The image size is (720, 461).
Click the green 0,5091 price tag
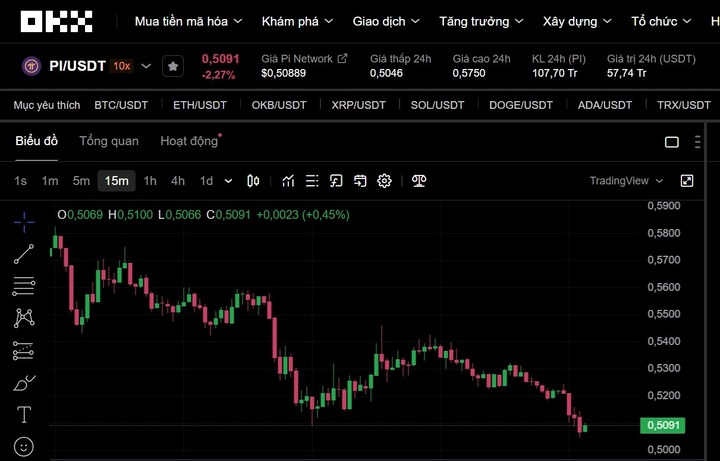663,425
